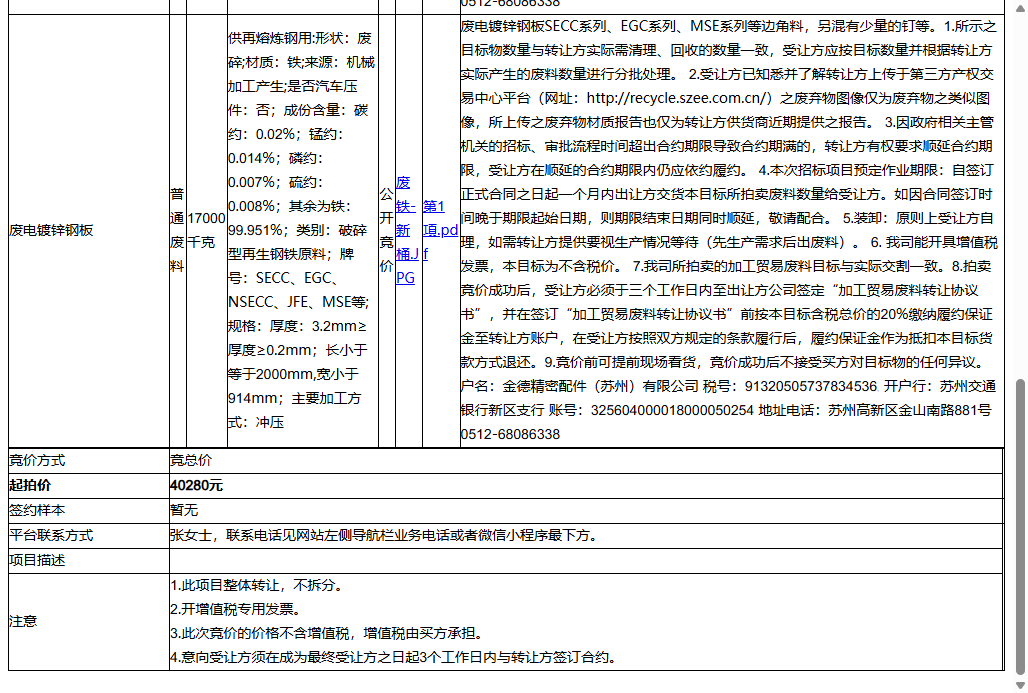Click note 3 about 增值税由买方承担
This screenshot has width=1028, height=693.
click(328, 633)
